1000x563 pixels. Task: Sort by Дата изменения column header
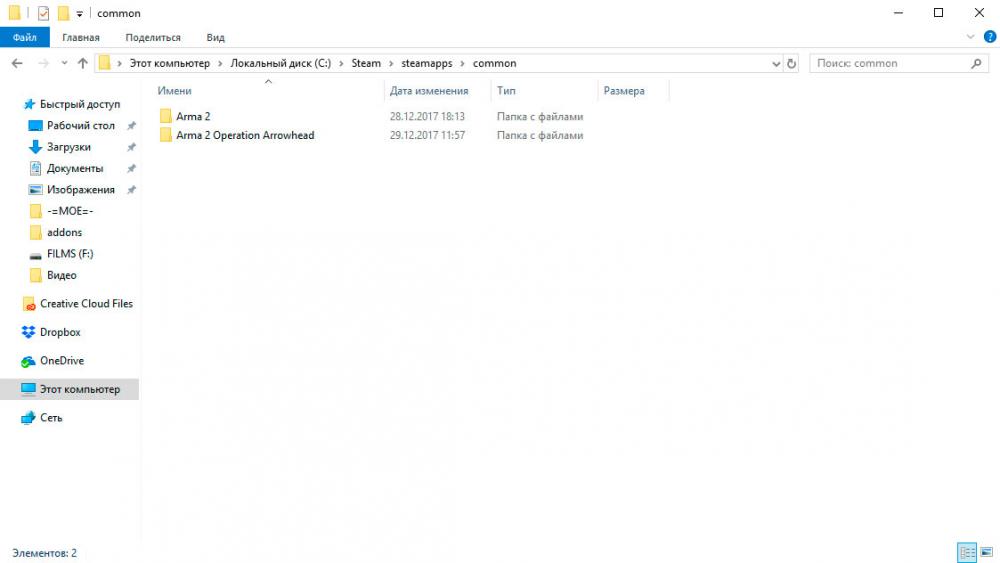click(429, 91)
